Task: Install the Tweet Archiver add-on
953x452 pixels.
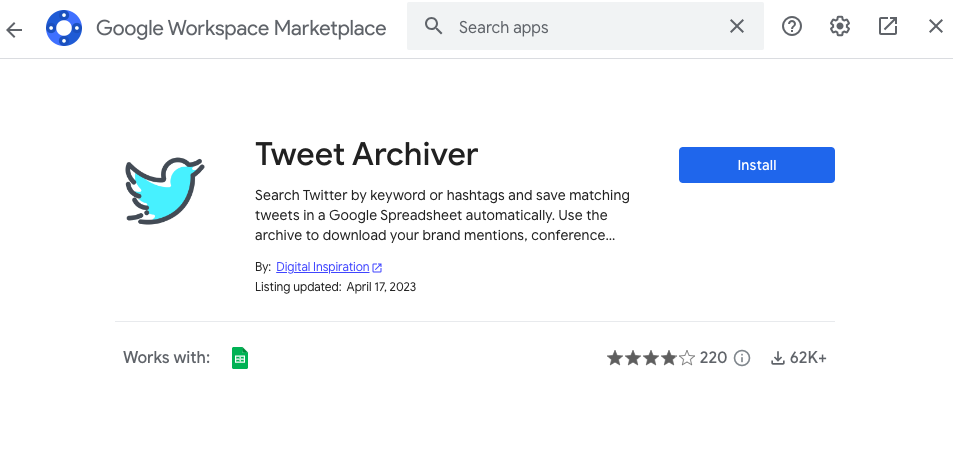Action: coord(757,165)
